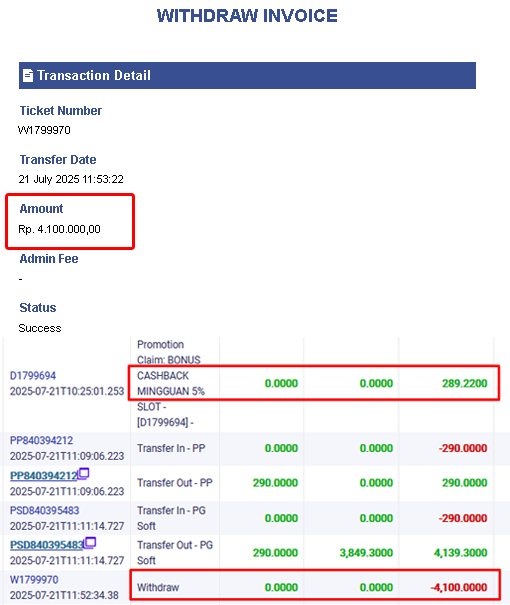Click the Transfer Date label

(x=58, y=160)
